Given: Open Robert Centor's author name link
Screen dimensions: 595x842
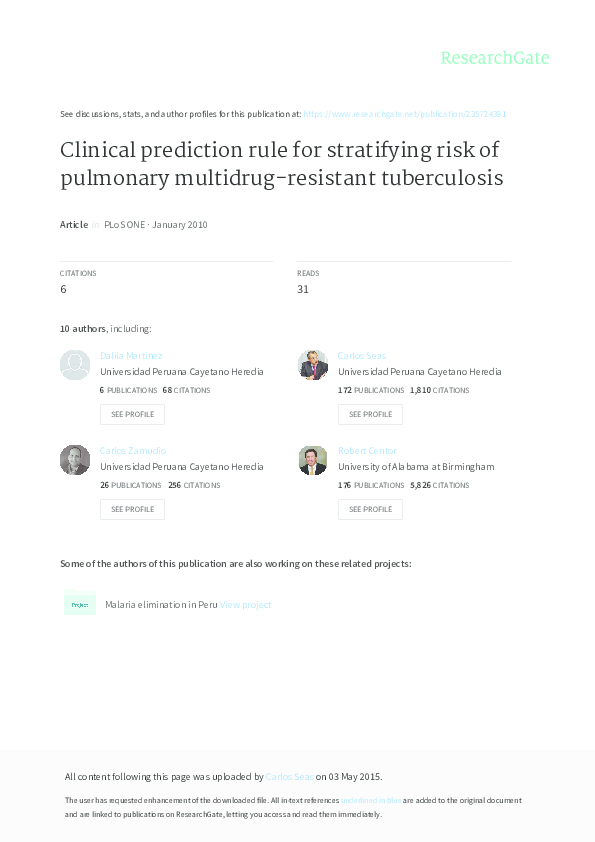Looking at the screenshot, I should (367, 450).
